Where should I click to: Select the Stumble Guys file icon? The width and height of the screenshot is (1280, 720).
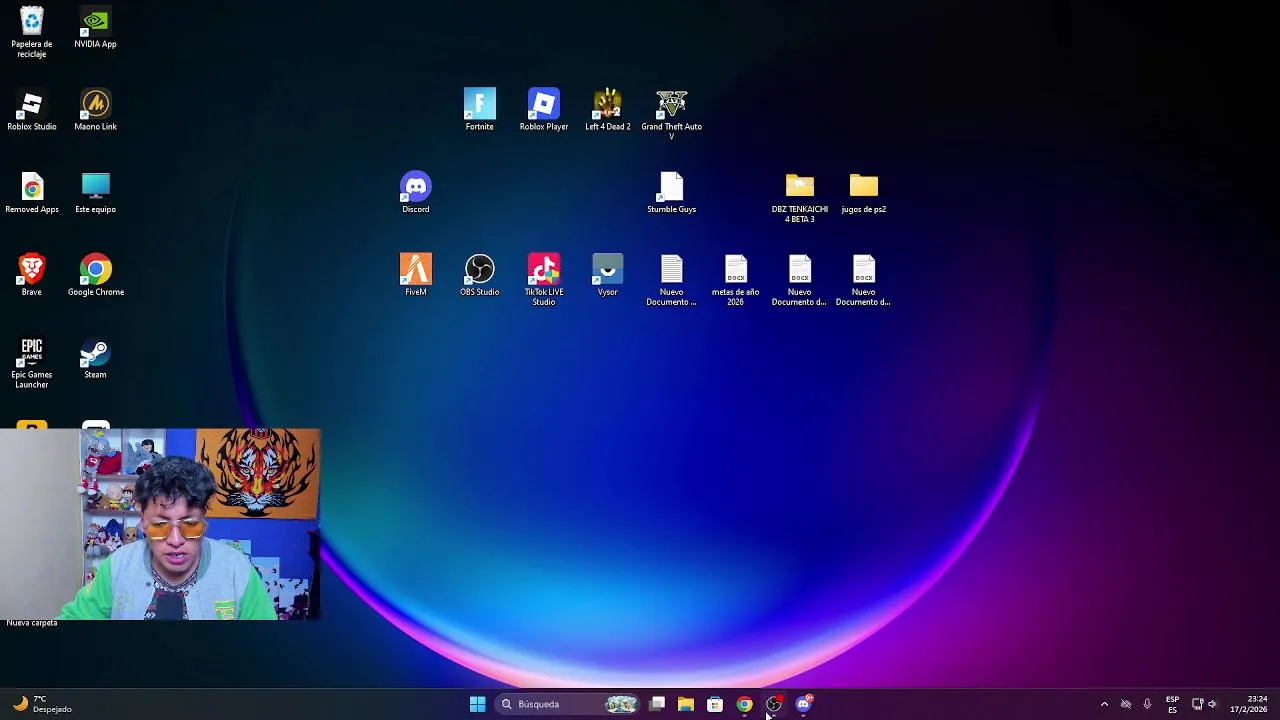click(x=671, y=193)
